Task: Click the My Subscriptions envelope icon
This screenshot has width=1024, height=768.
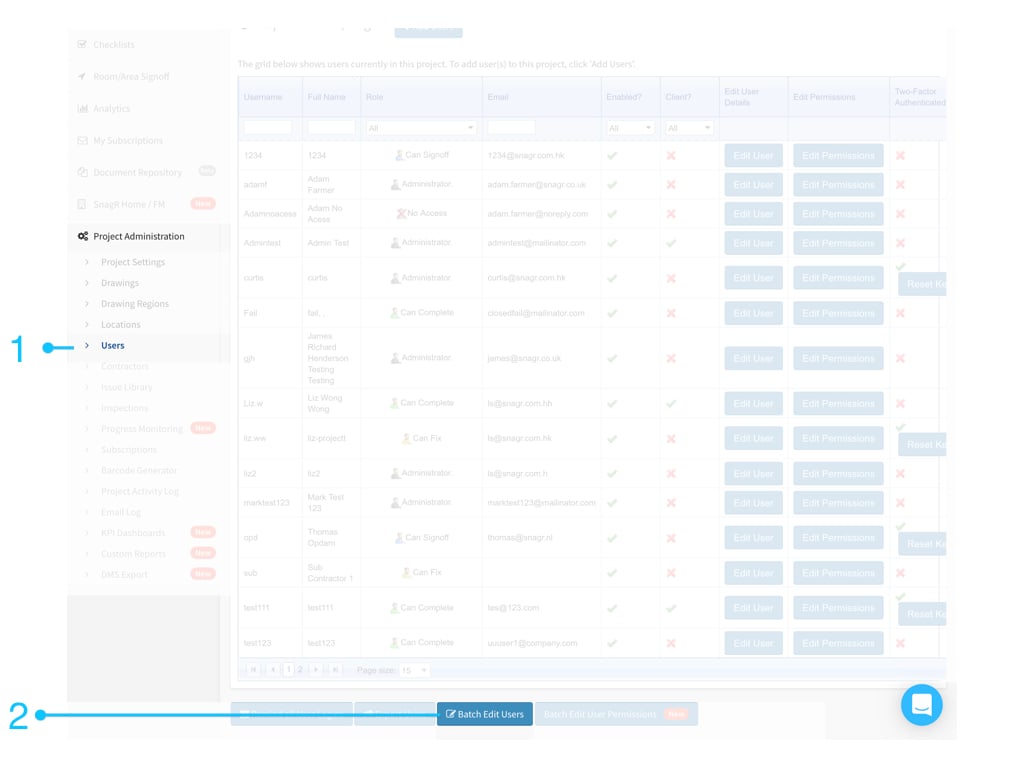Action: pos(82,140)
